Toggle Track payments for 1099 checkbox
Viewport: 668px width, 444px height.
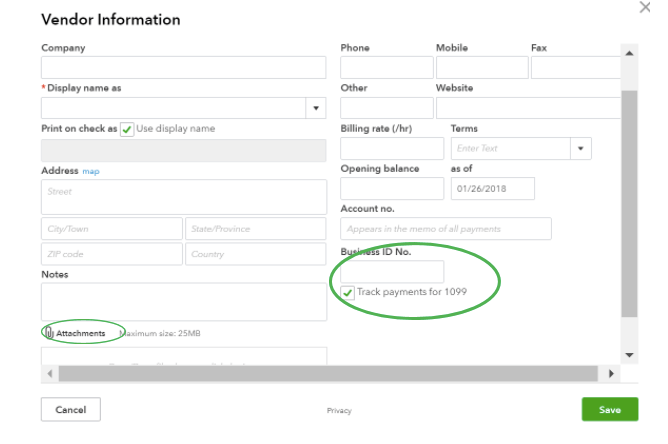pyautogui.click(x=348, y=293)
